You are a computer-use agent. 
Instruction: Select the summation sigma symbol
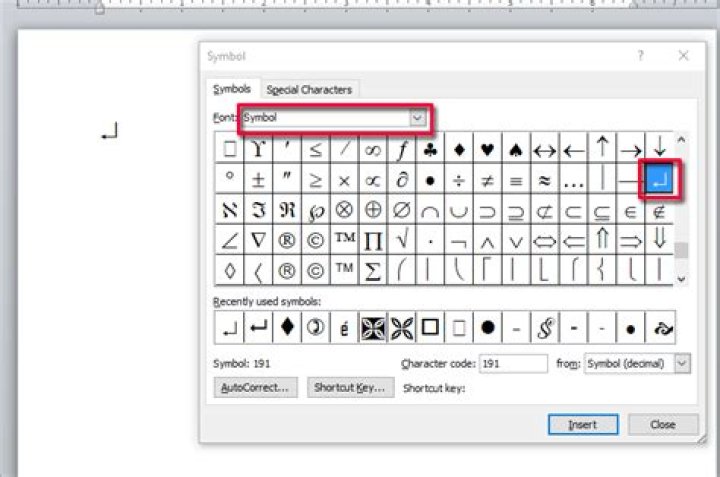coord(373,270)
